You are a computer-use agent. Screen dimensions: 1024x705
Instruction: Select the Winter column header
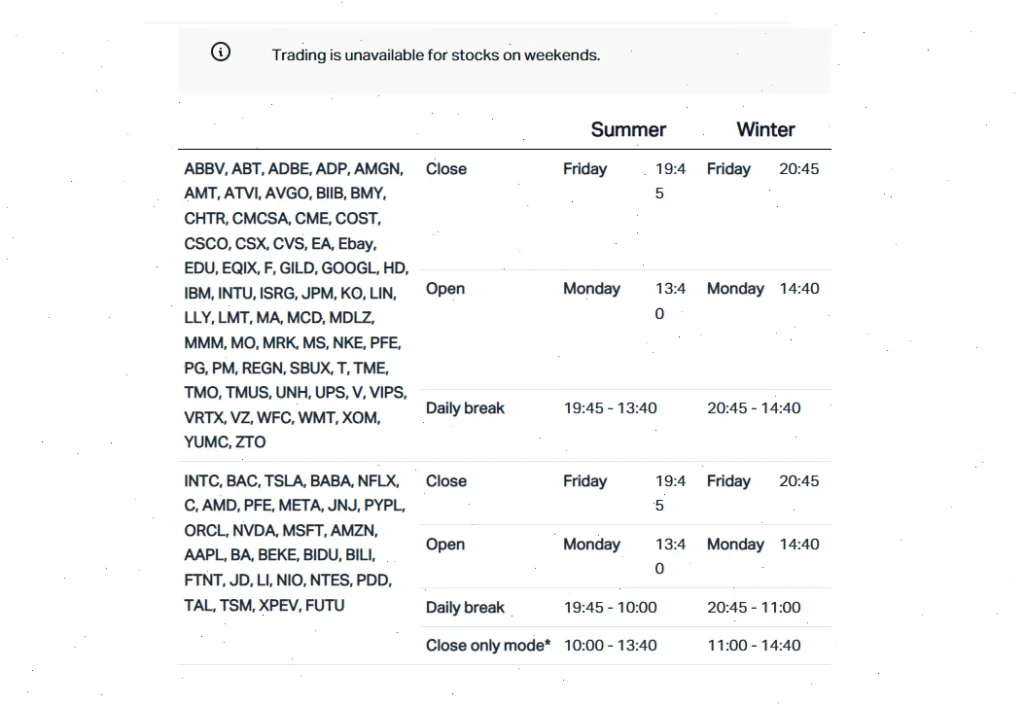pos(765,129)
